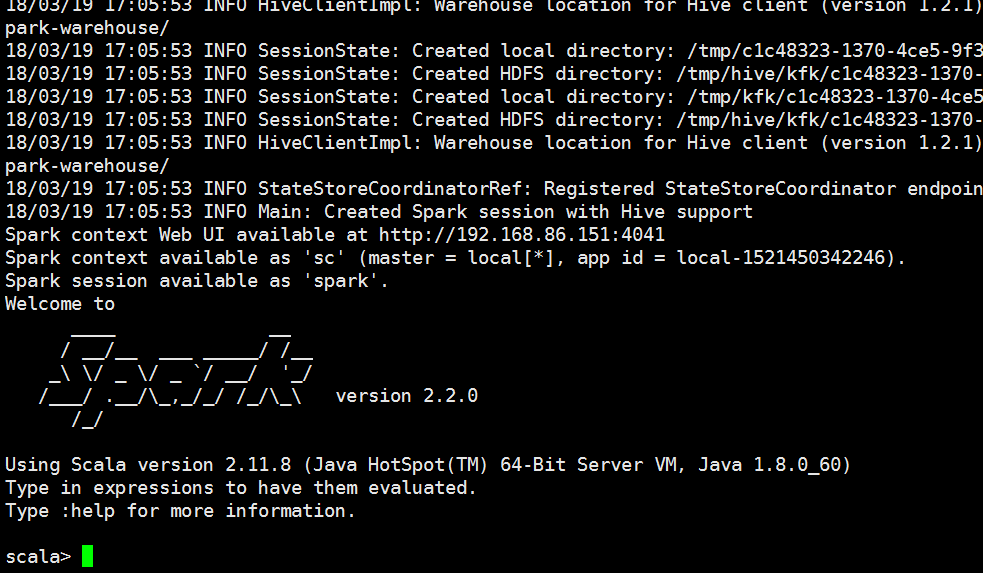This screenshot has height=573, width=983.
Task: Click 'master = local[*]' text
Action: 461,258
